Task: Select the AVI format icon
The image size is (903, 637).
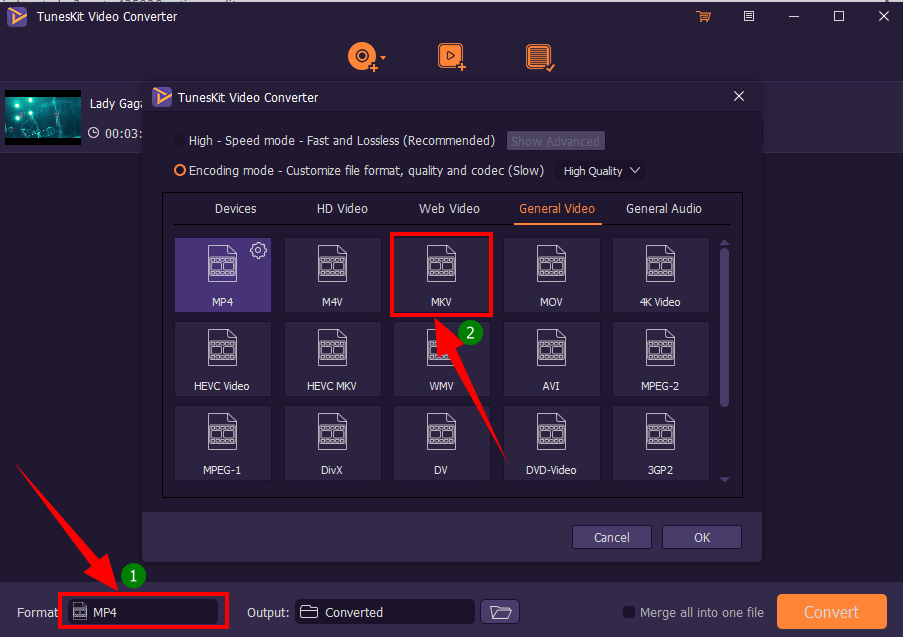Action: pyautogui.click(x=551, y=358)
